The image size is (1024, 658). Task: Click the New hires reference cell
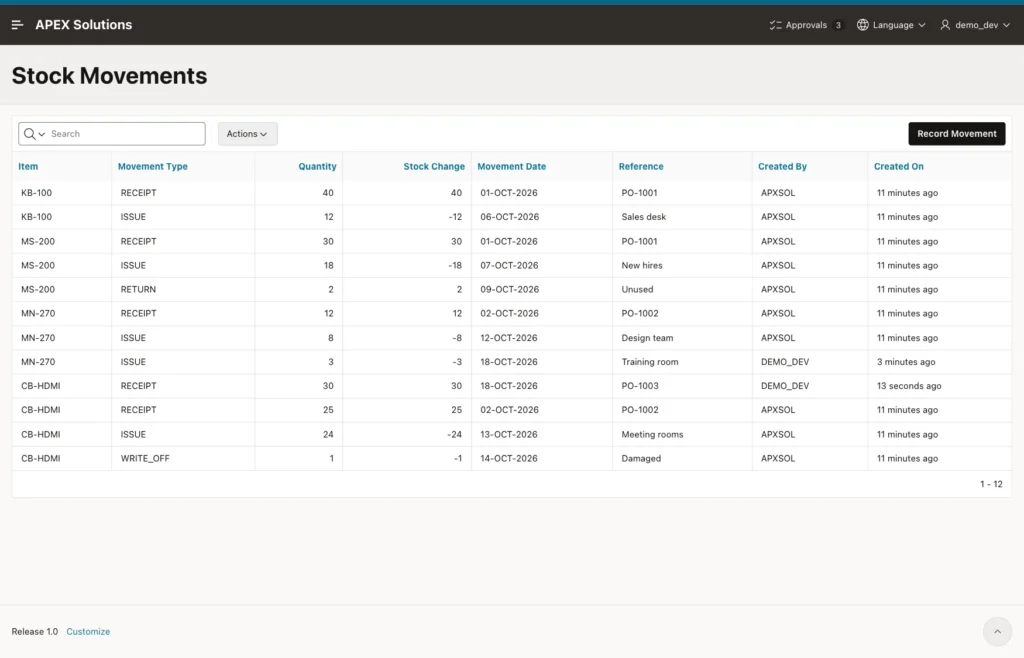click(x=682, y=265)
